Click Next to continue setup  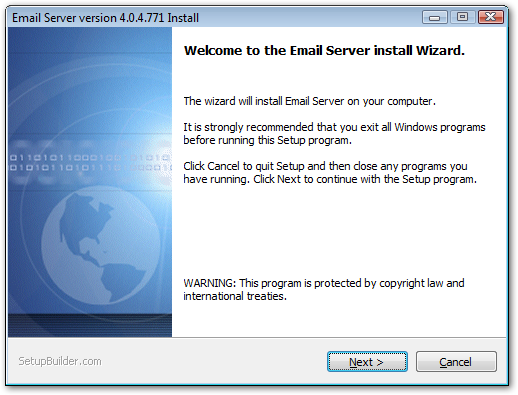pyautogui.click(x=367, y=361)
